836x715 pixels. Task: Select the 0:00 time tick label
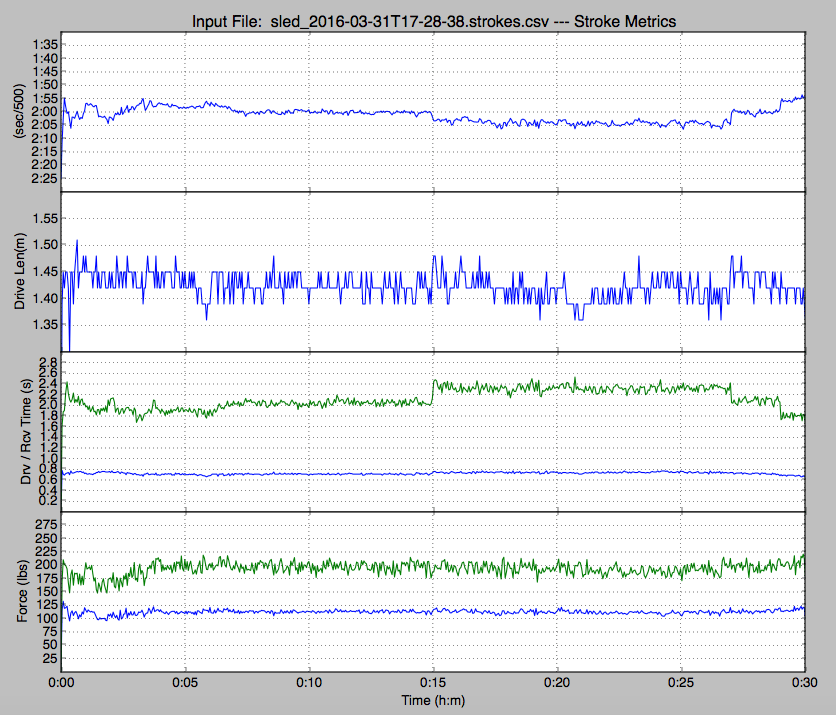62,687
